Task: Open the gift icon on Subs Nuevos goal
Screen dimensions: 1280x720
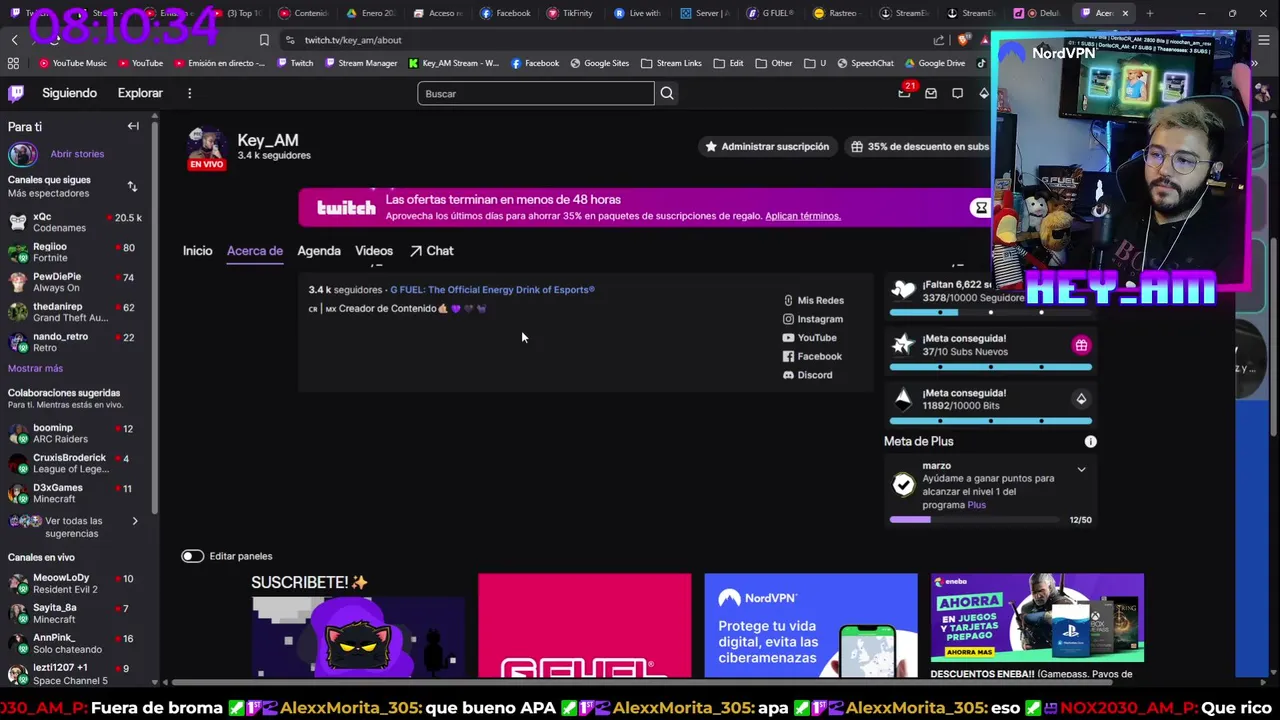Action: tap(1081, 345)
